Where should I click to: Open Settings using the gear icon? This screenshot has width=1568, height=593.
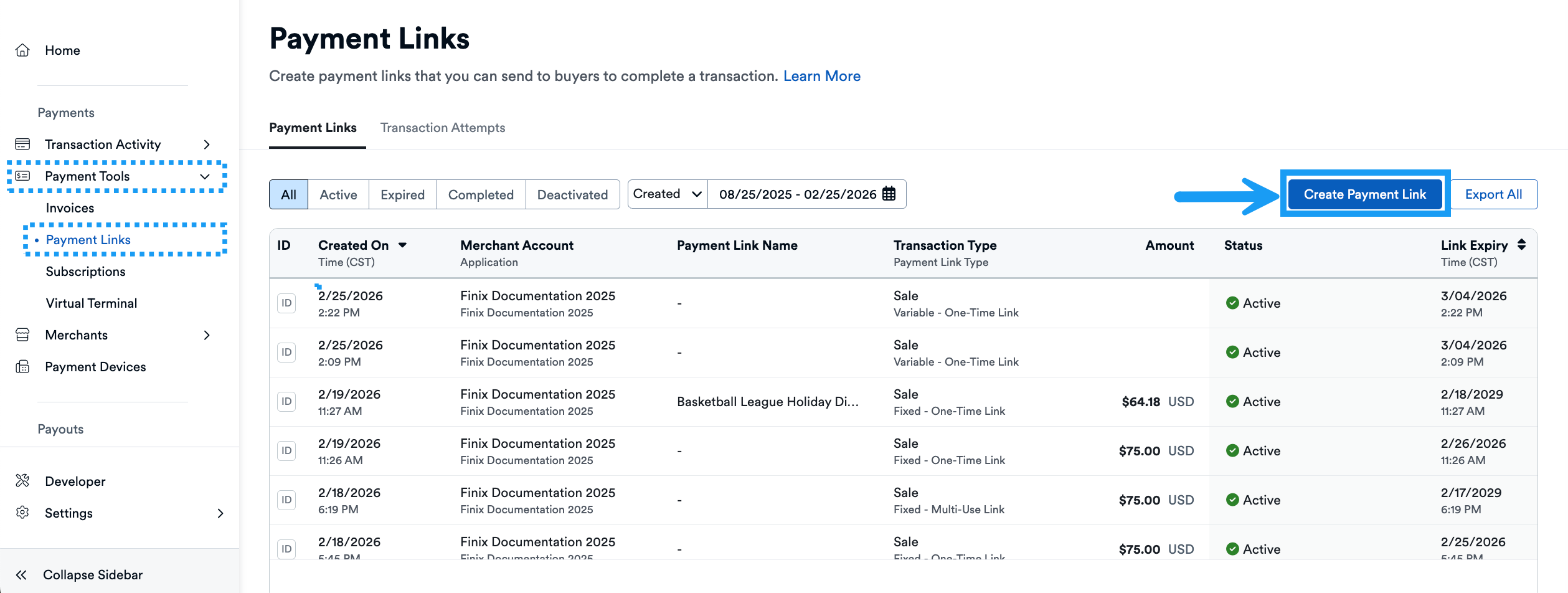point(23,513)
